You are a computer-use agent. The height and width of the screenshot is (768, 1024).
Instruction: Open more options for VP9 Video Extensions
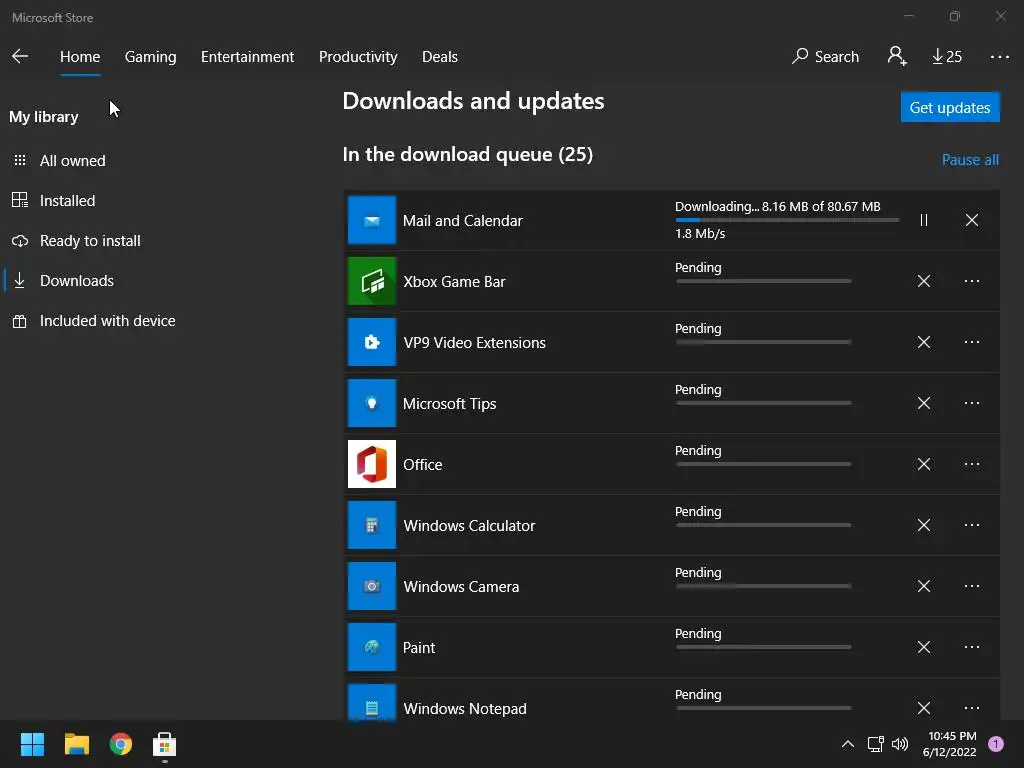(x=972, y=342)
